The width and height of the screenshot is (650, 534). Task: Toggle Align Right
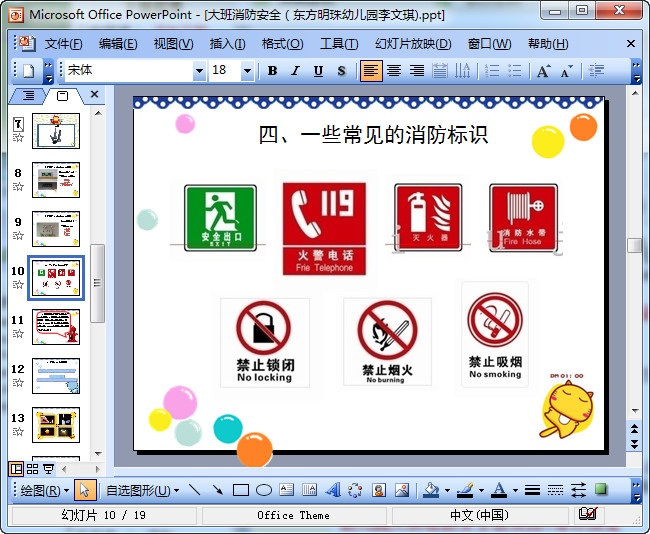[x=417, y=71]
